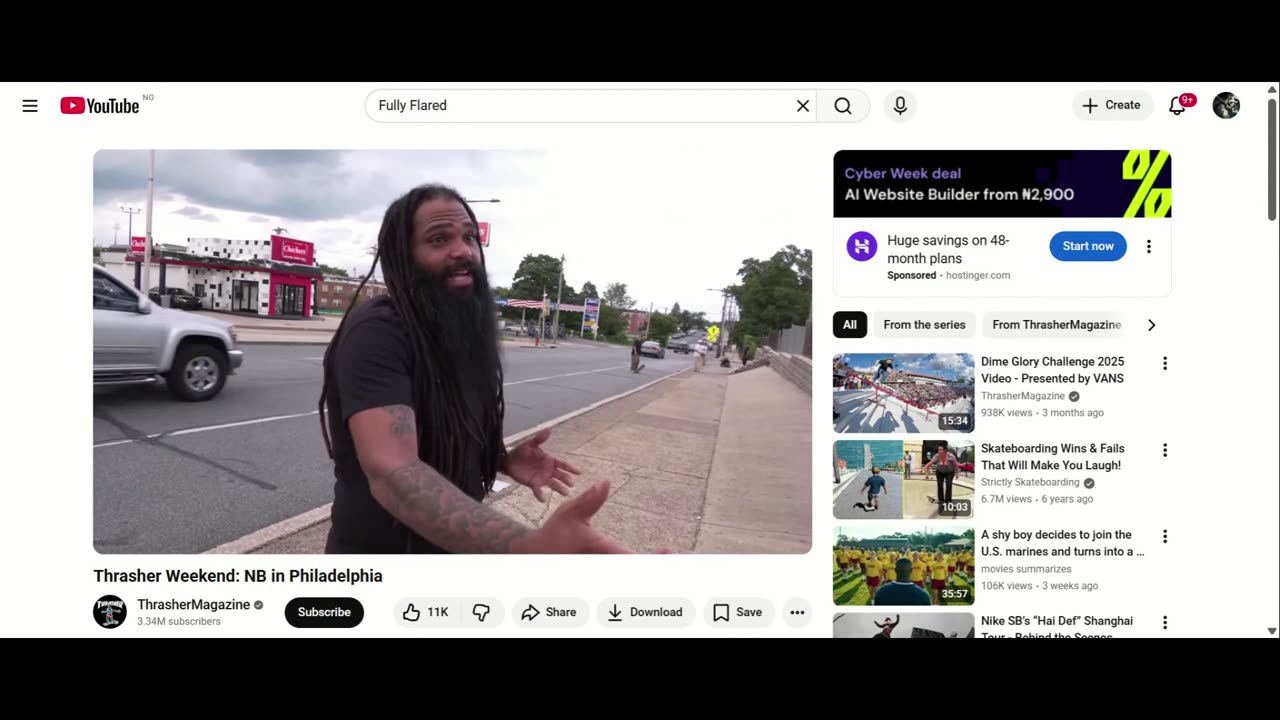The image size is (1280, 720).
Task: Open Skateboarding Wins & Fails thumbnail
Action: [x=903, y=480]
